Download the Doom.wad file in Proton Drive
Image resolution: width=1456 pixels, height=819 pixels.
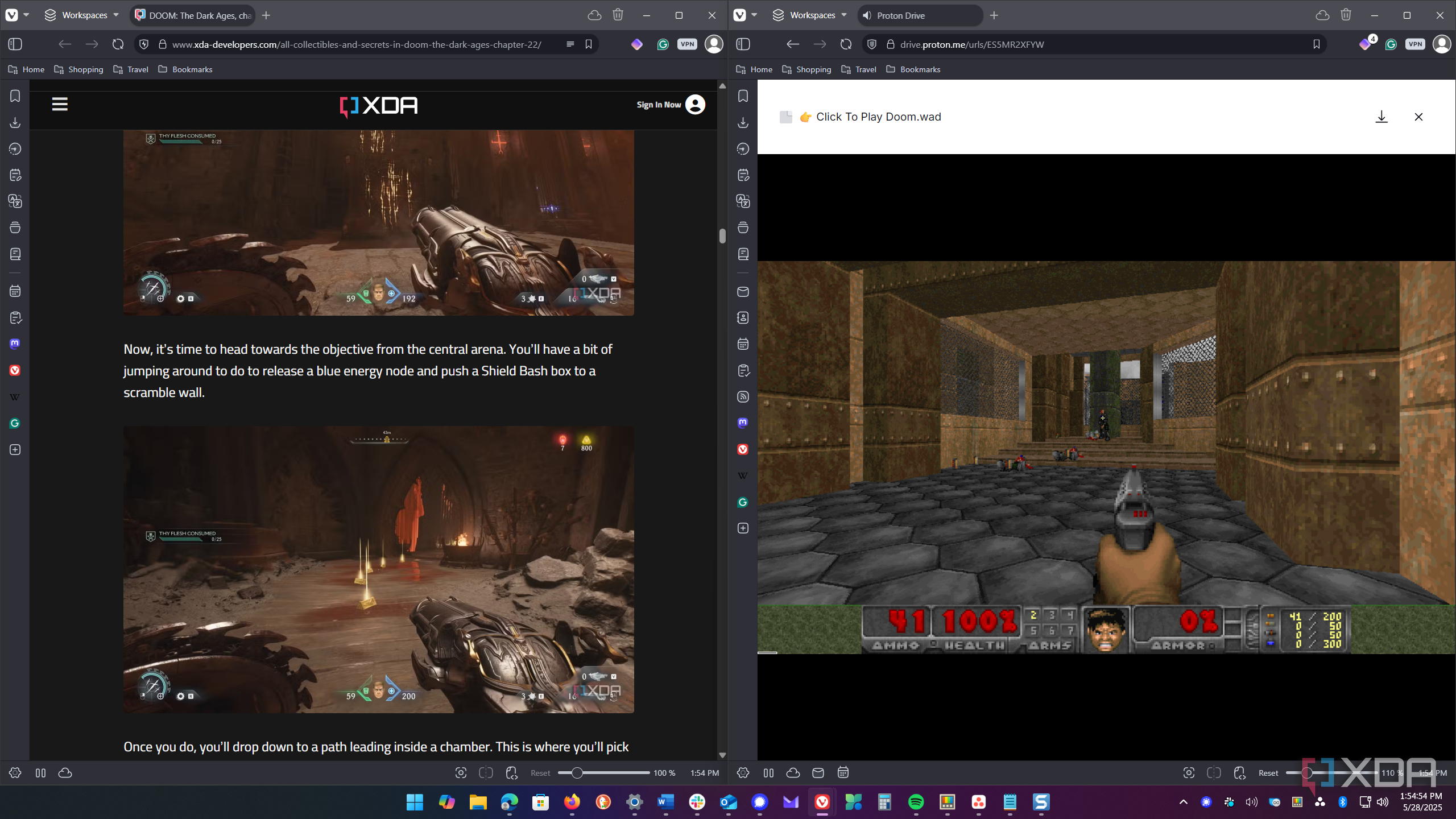point(1381,117)
